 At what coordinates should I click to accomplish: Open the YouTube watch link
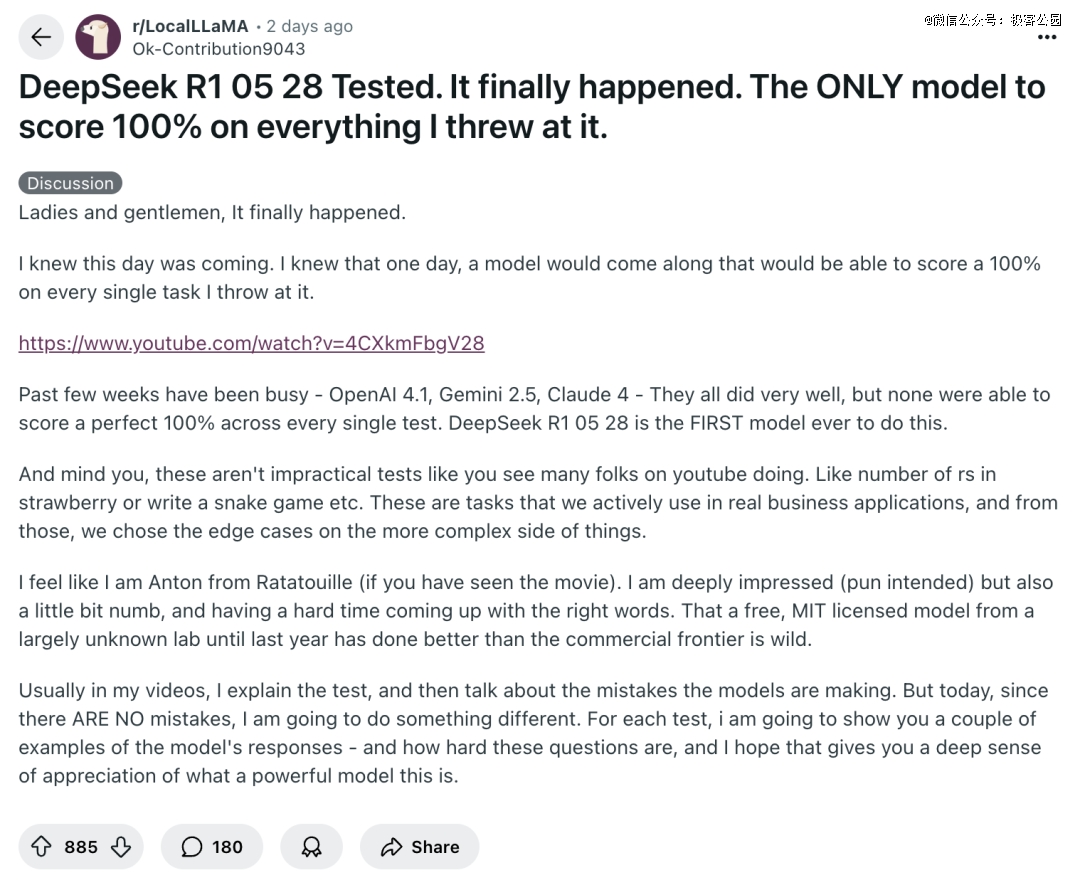251,343
